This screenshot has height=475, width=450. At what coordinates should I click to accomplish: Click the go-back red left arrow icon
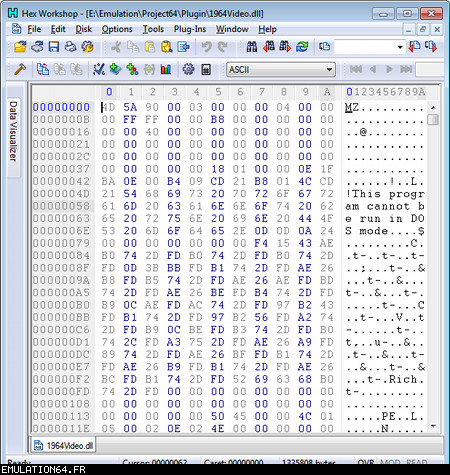coord(414,46)
